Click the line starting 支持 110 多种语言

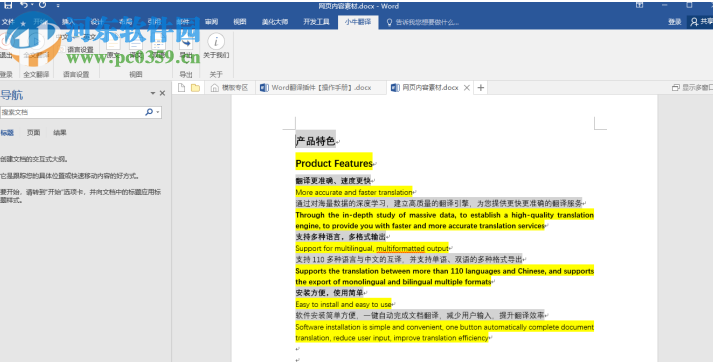pos(409,259)
